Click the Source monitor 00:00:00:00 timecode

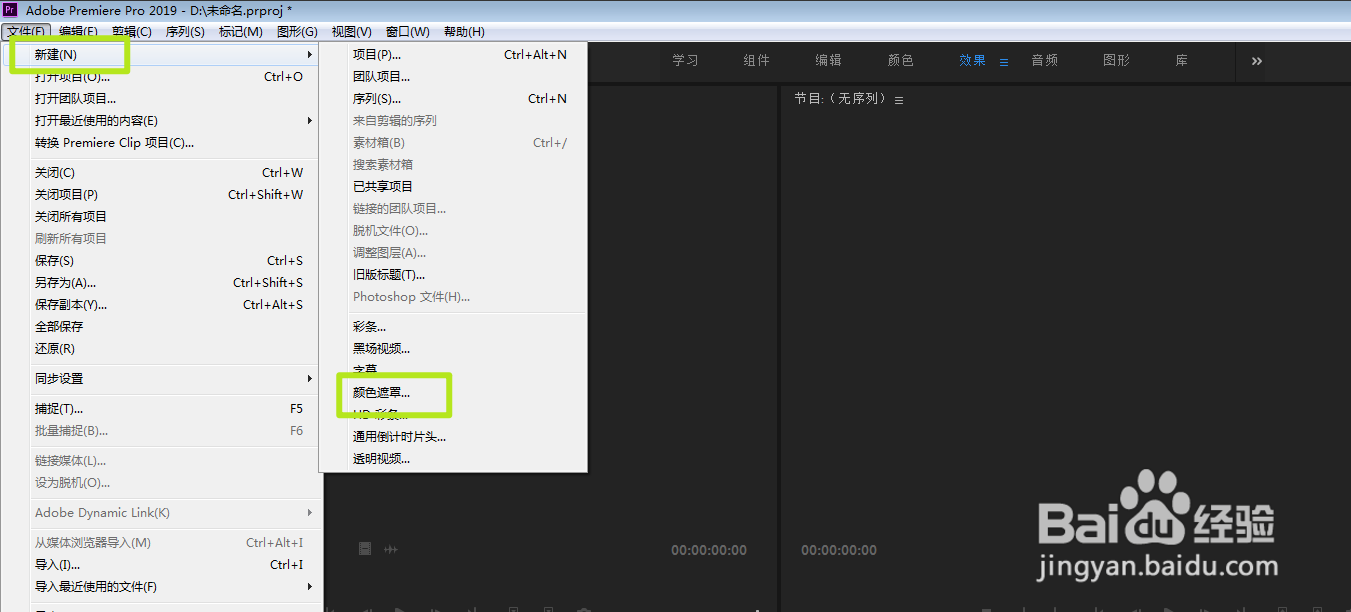click(709, 550)
